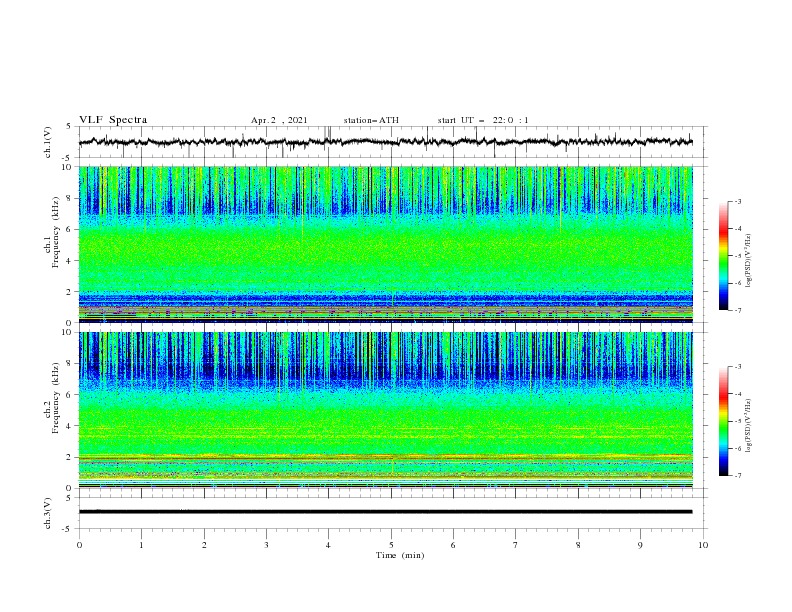This screenshot has width=792, height=612.
Task: Click time axis tick label "1"
Action: pyautogui.click(x=141, y=545)
